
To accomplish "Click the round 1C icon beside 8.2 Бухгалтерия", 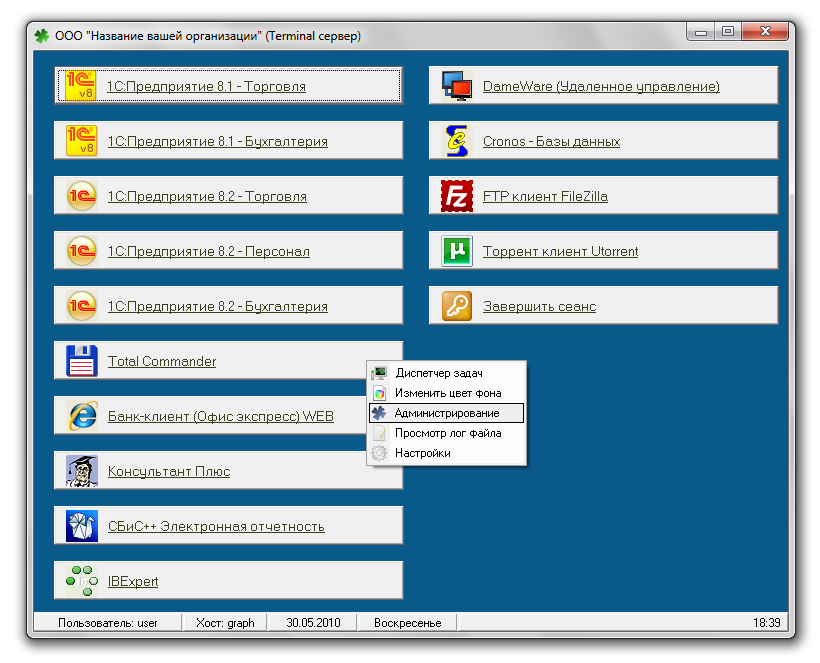I will click(x=82, y=306).
